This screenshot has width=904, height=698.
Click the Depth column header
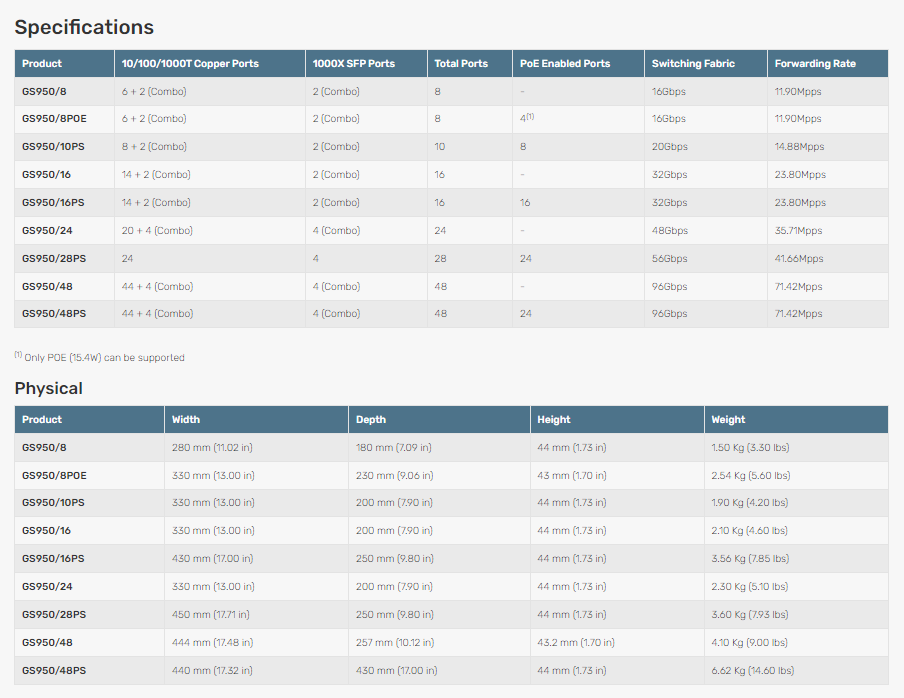point(371,420)
